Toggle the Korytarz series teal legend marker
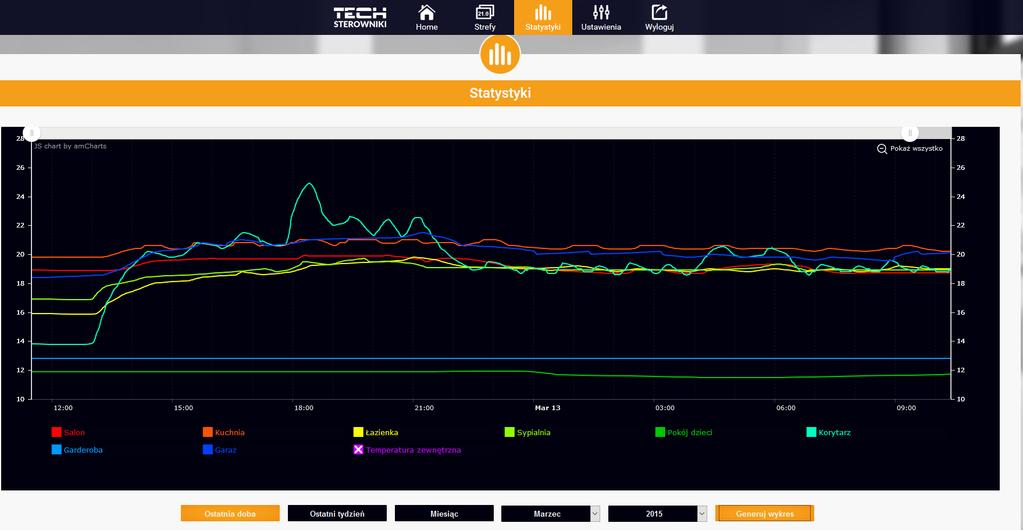 pyautogui.click(x=811, y=432)
